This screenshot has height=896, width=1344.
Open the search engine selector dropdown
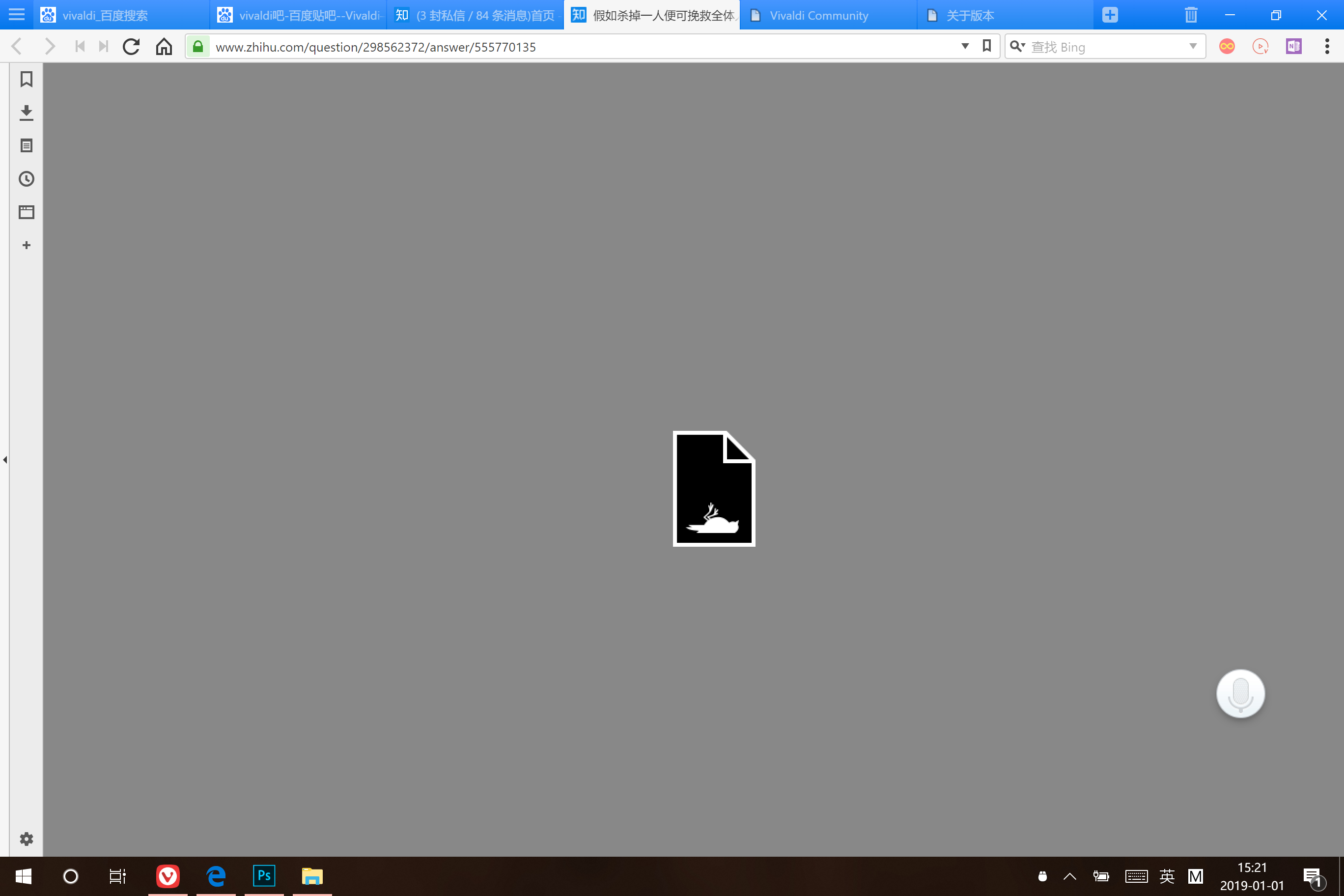tap(1017, 46)
